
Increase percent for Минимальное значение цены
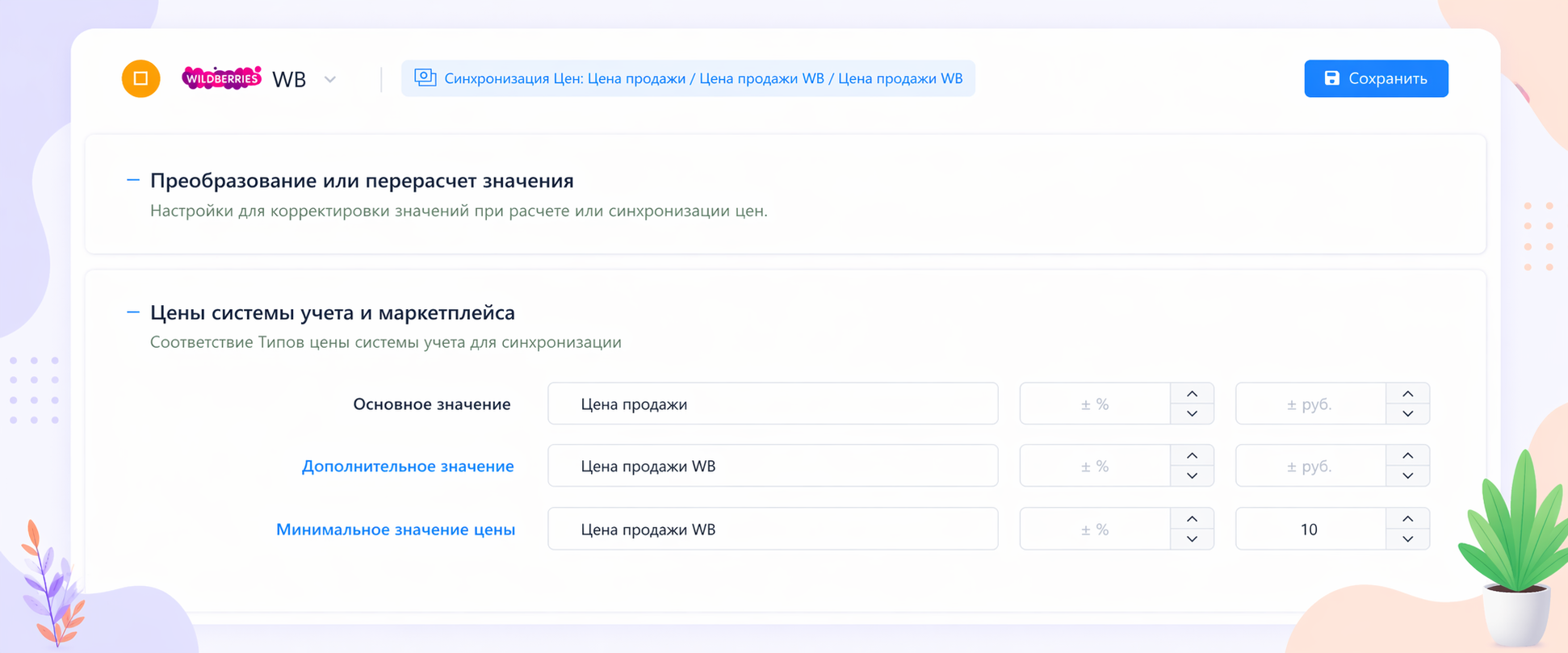pyautogui.click(x=1192, y=519)
